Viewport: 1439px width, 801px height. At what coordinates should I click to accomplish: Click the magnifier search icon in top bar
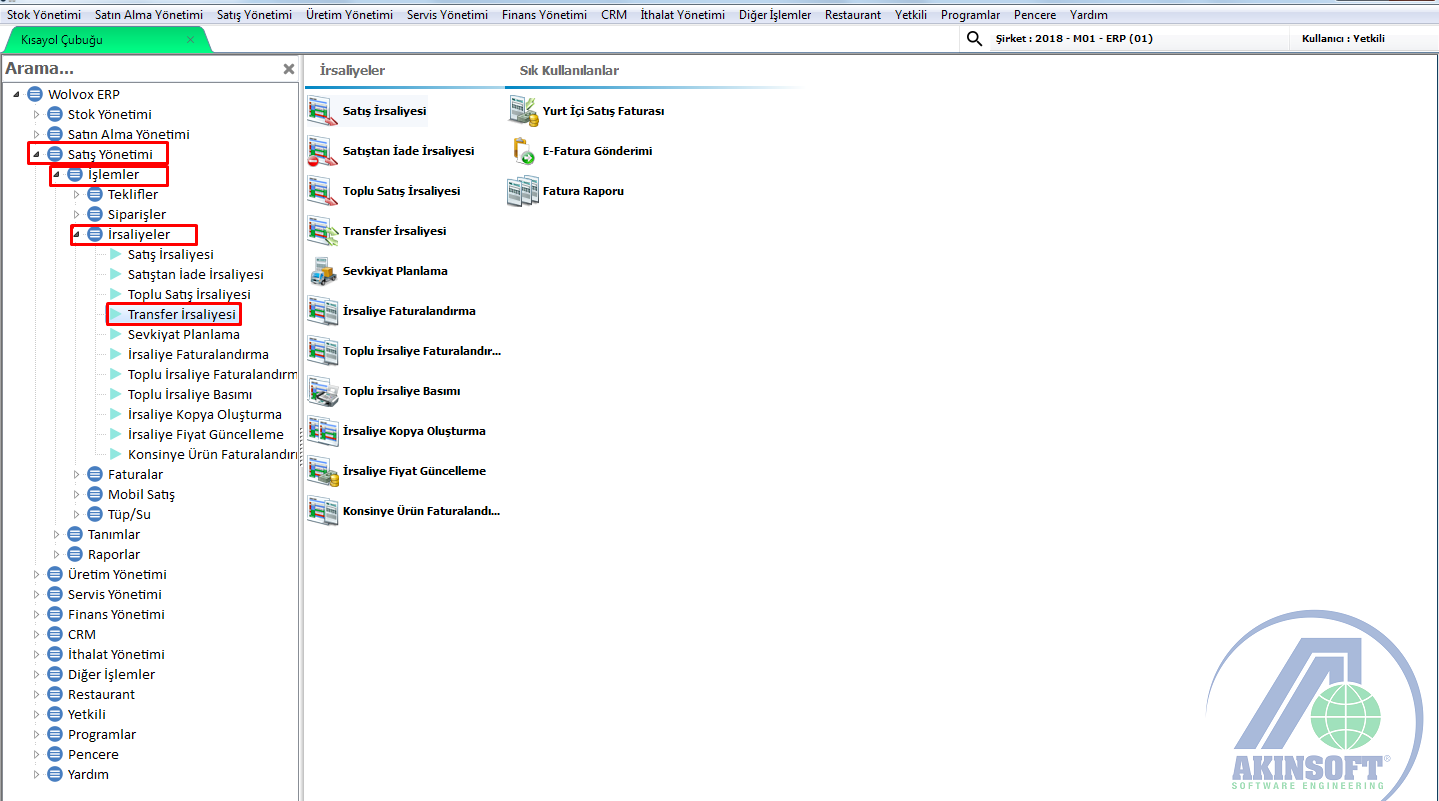click(975, 39)
